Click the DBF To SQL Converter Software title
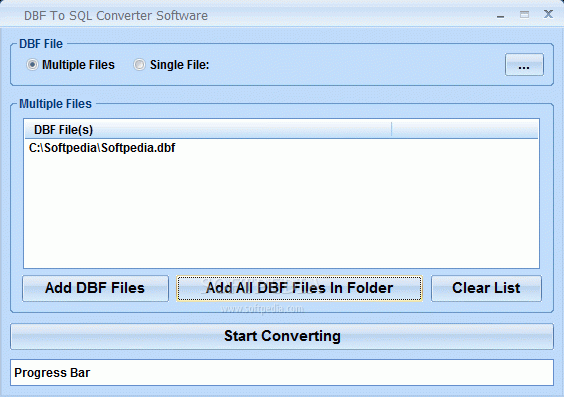The height and width of the screenshot is (397, 564). click(x=116, y=16)
